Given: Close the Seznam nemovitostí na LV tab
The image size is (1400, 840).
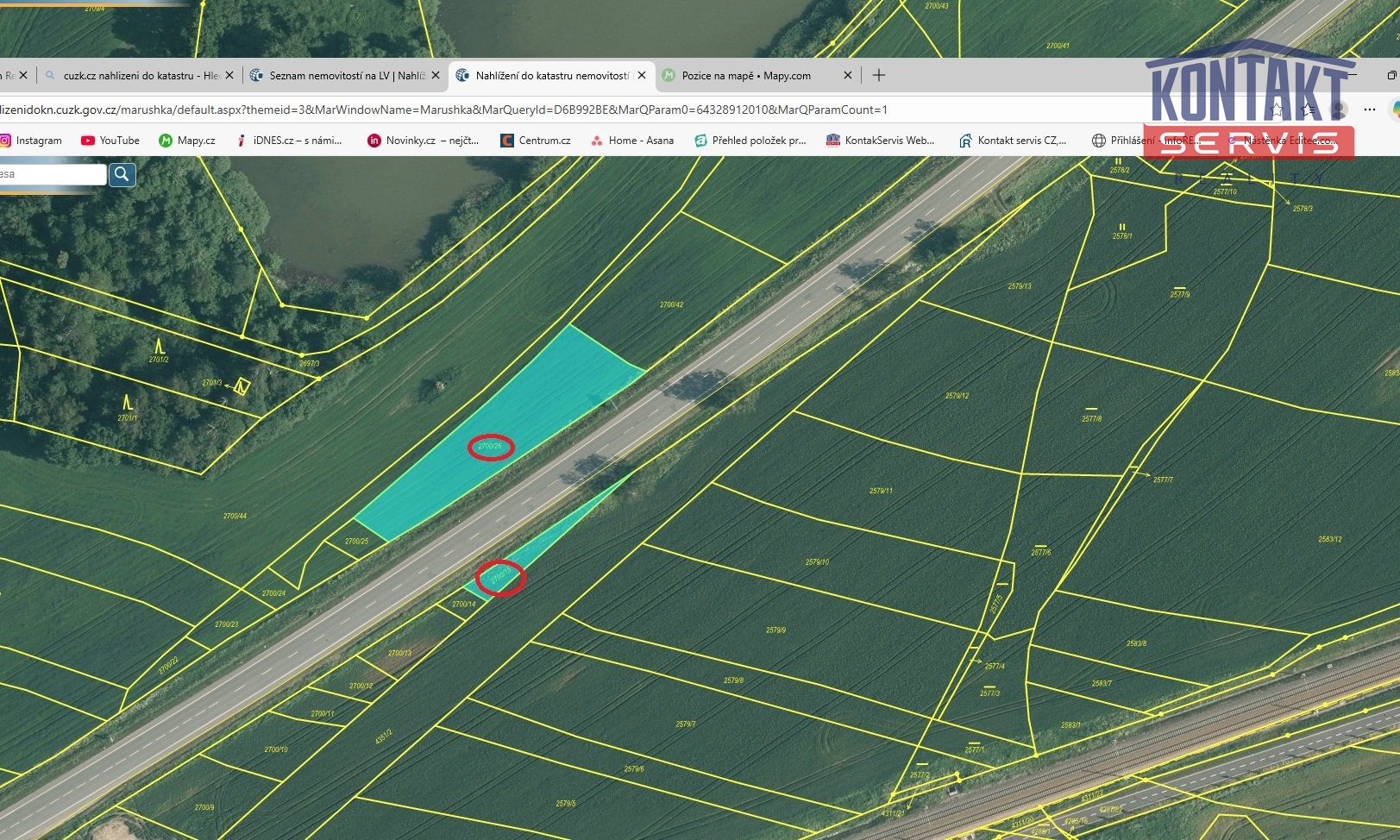Looking at the screenshot, I should (x=436, y=75).
